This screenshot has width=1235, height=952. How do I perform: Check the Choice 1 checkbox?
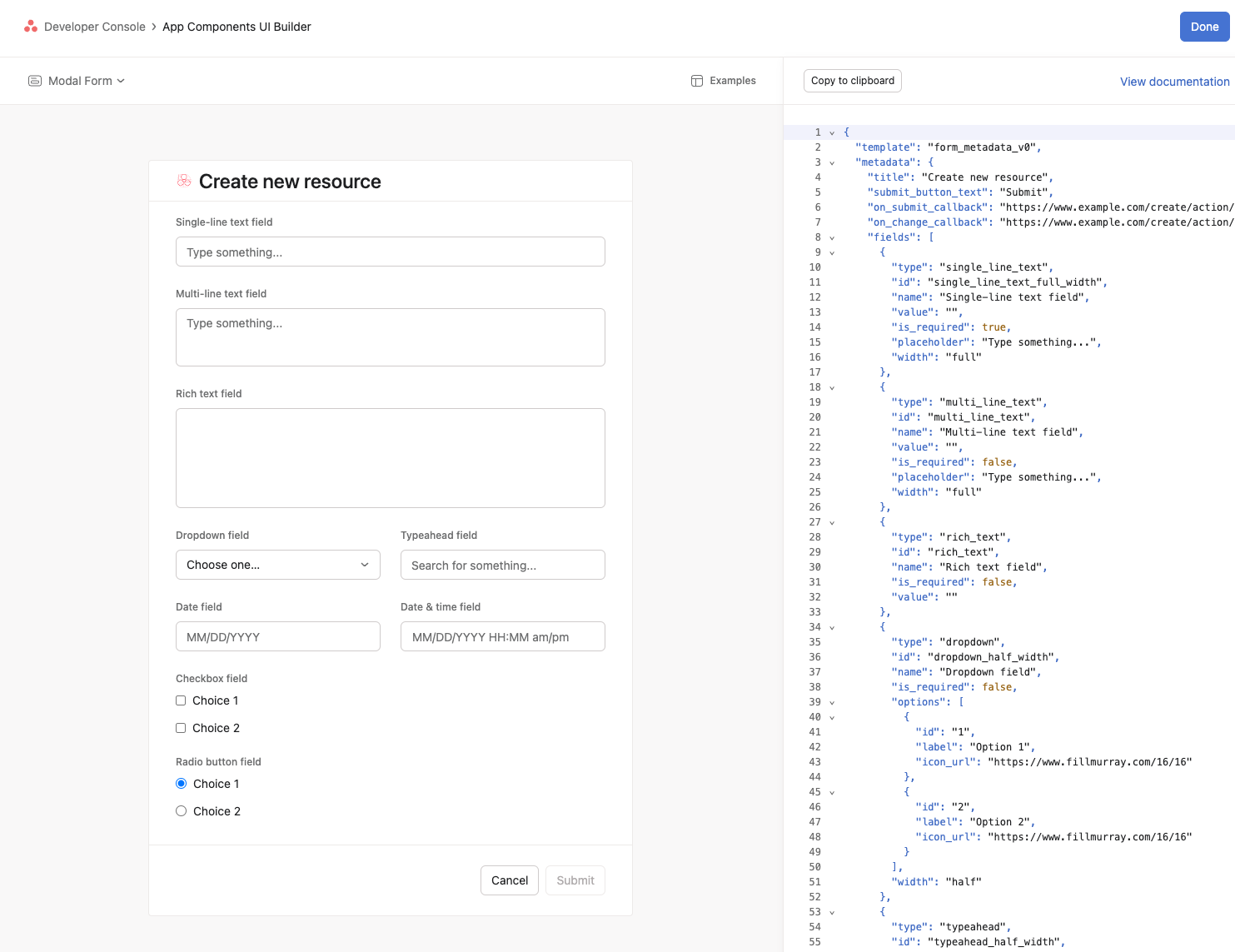click(181, 700)
